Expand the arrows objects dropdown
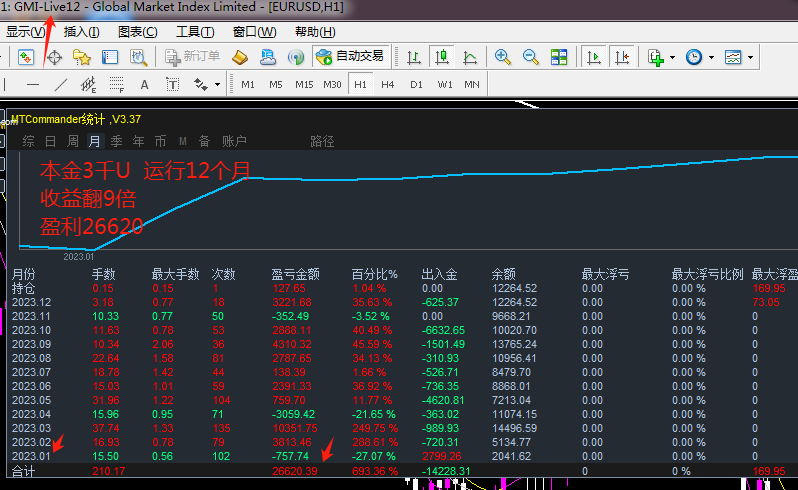 pos(217,85)
